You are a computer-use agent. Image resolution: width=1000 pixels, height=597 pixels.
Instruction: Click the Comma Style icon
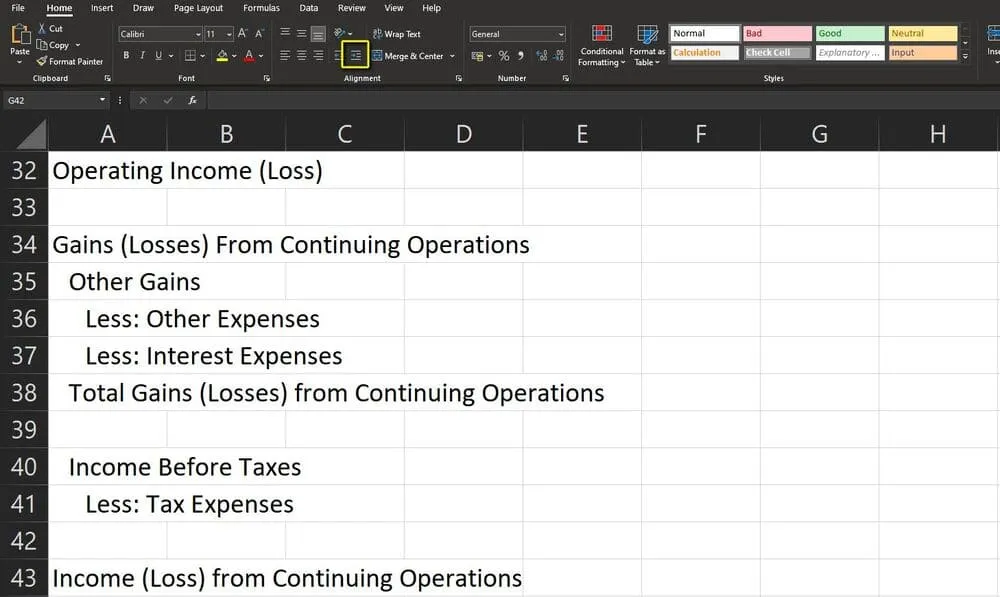[x=521, y=56]
